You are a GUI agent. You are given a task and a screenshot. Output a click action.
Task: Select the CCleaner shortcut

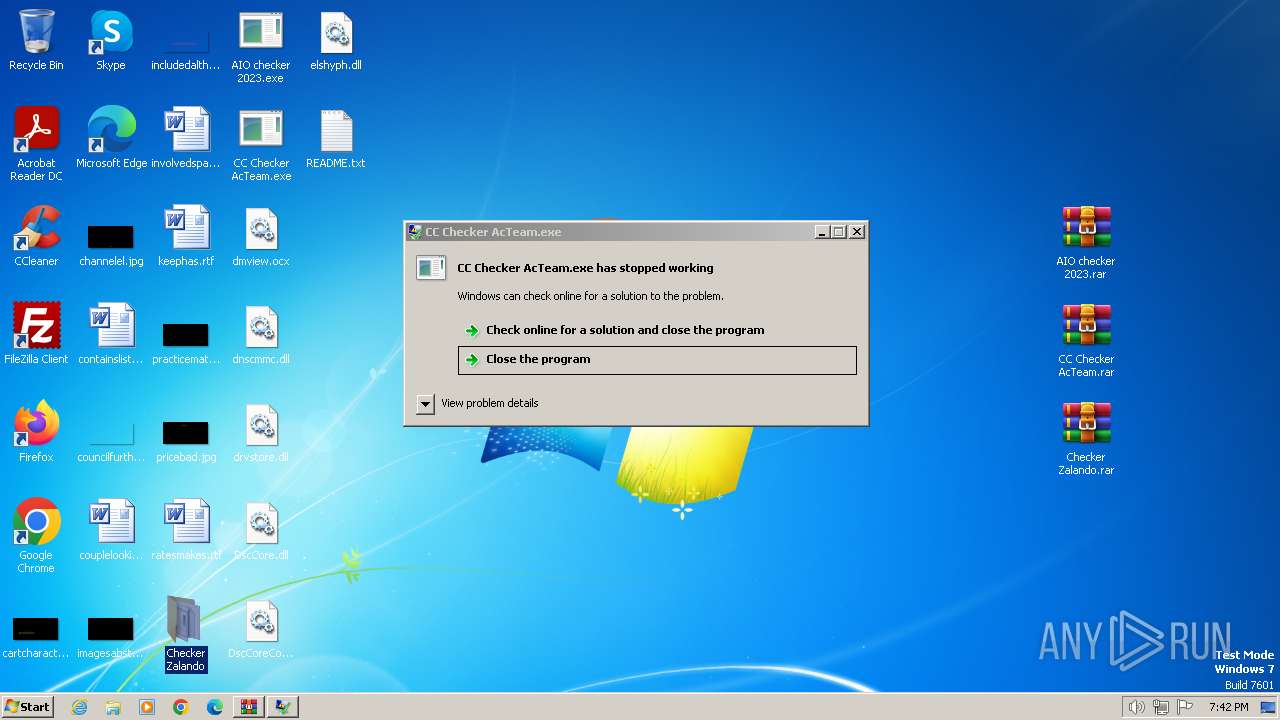[x=36, y=236]
